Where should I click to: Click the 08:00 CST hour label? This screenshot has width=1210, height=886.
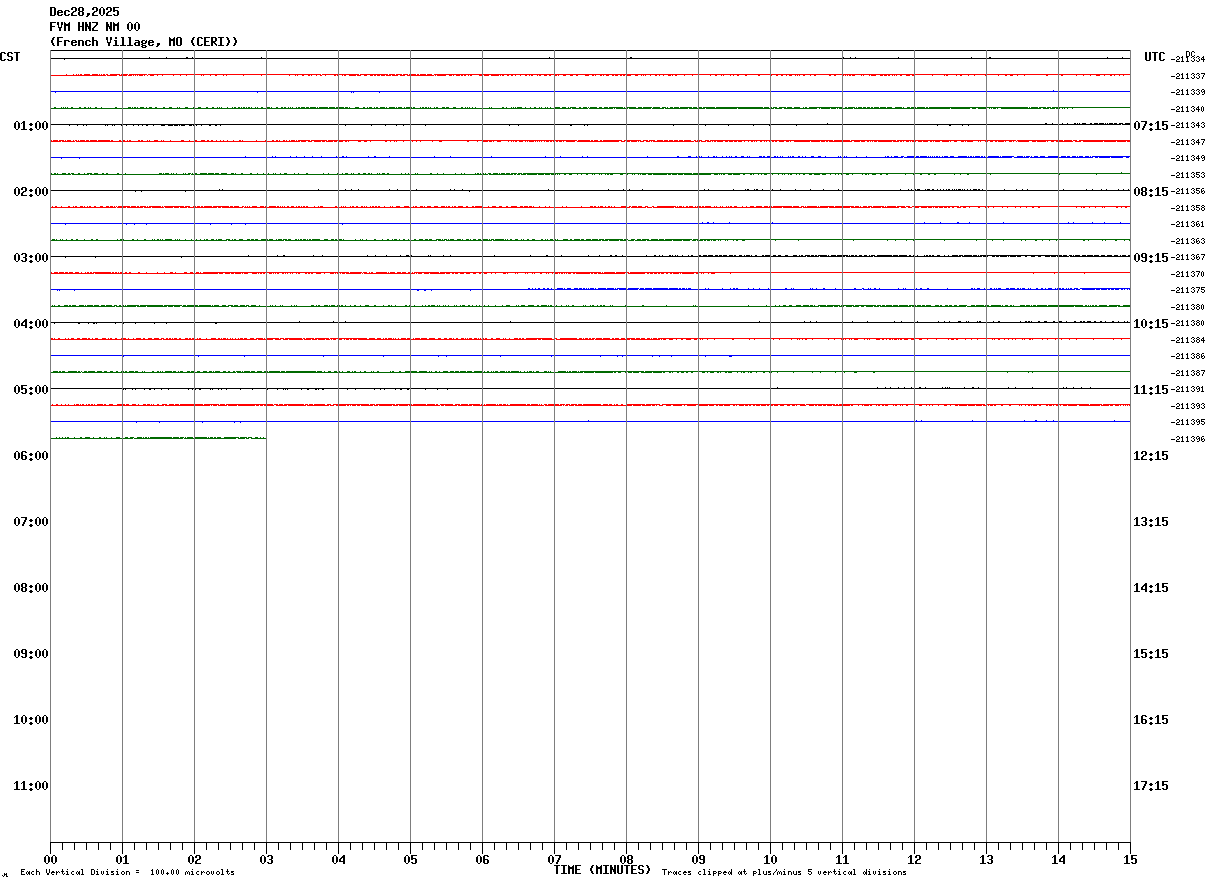[x=31, y=587]
